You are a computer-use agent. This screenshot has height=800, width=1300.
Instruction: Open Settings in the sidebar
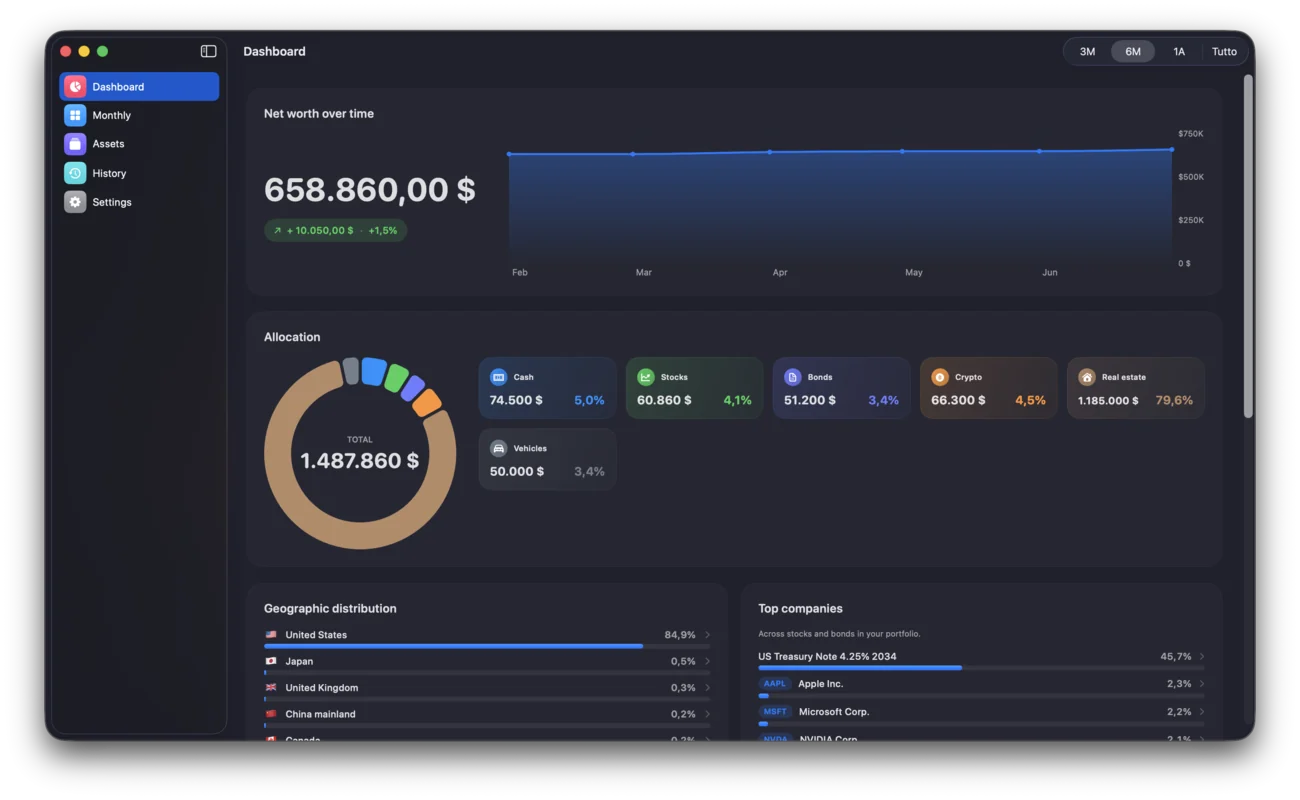tap(139, 202)
